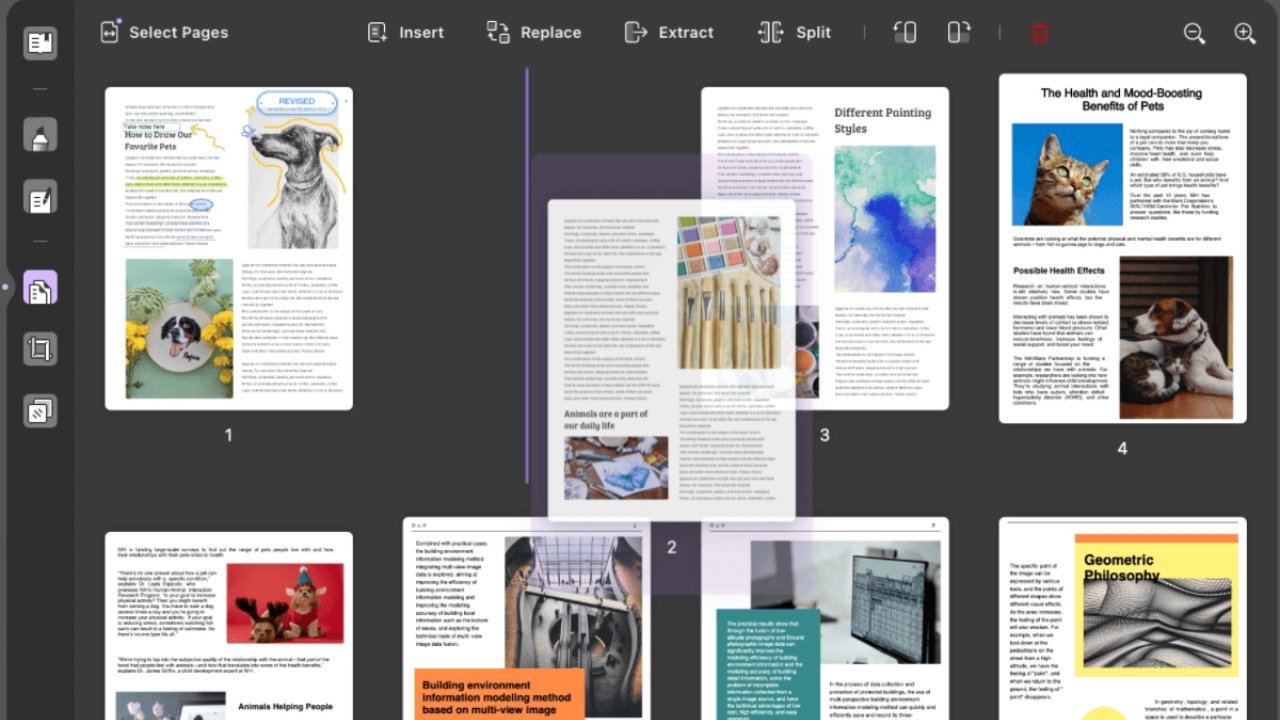Screen dimensions: 1280x720
Task: Zoom out the page thumbnails
Action: (x=1194, y=33)
